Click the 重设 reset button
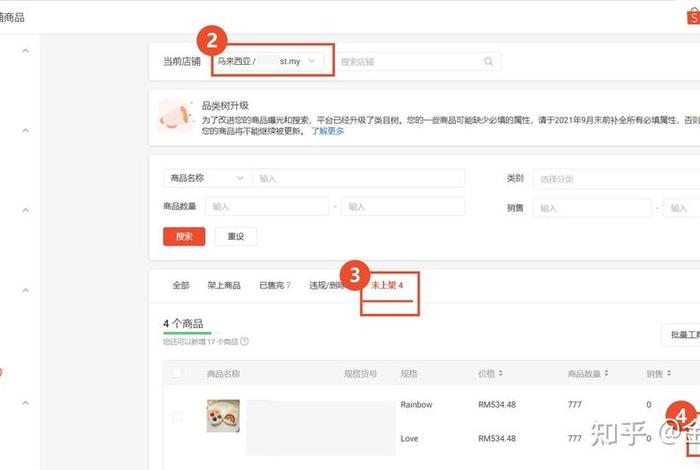The height and width of the screenshot is (470, 700). click(x=236, y=236)
